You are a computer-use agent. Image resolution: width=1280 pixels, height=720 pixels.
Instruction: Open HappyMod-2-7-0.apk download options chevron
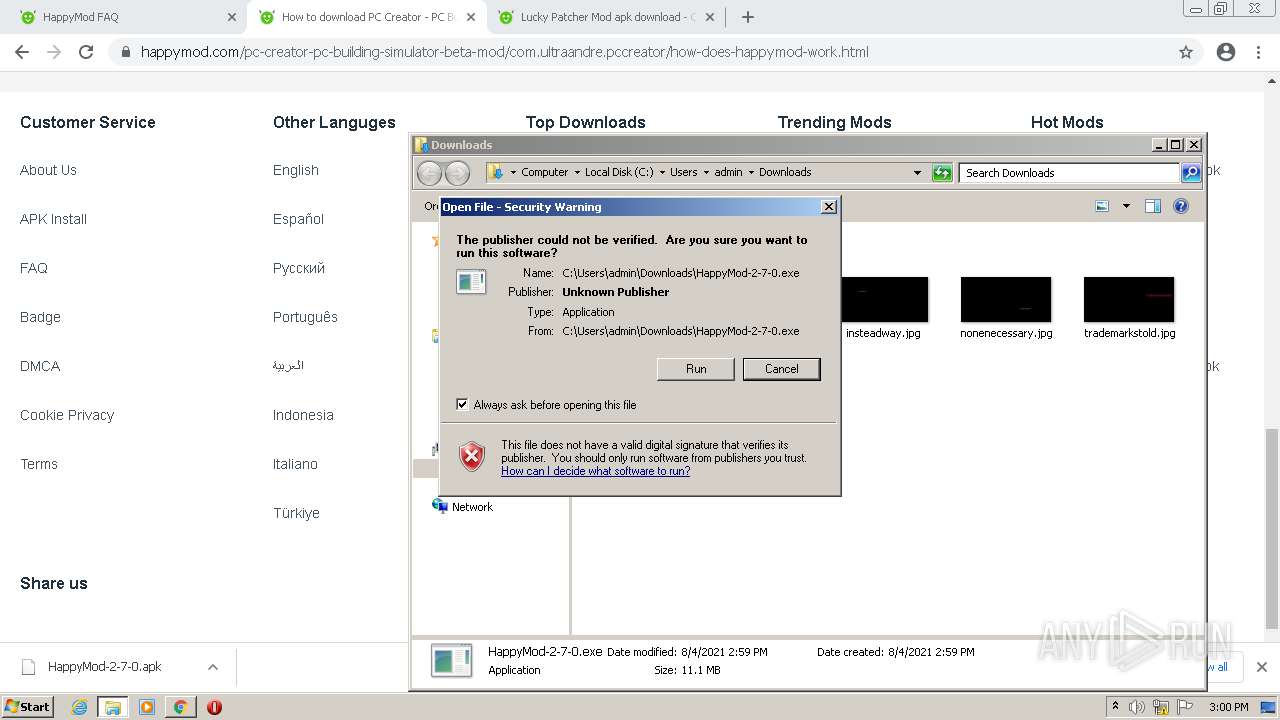point(212,667)
